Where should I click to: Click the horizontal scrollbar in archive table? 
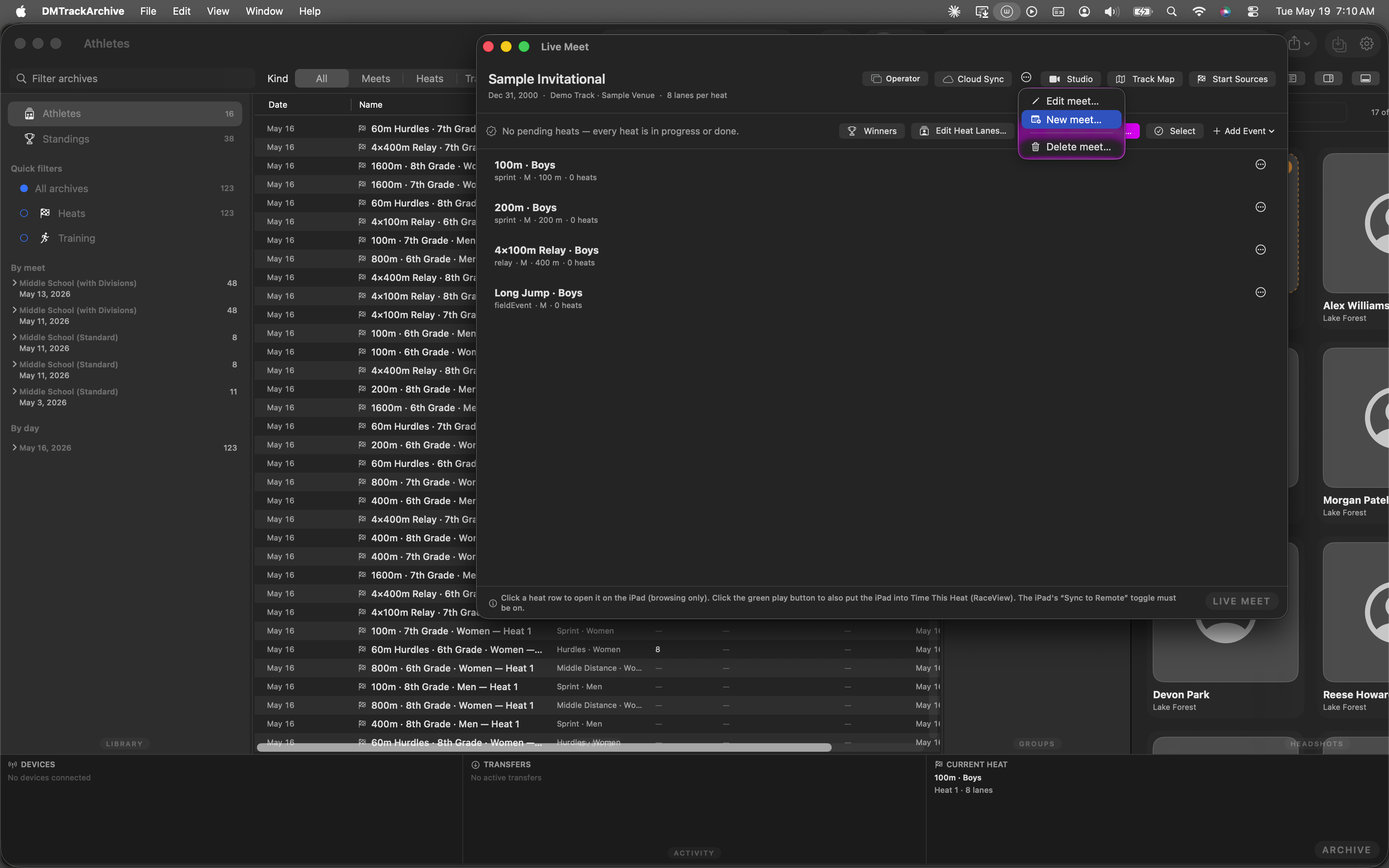[543, 747]
